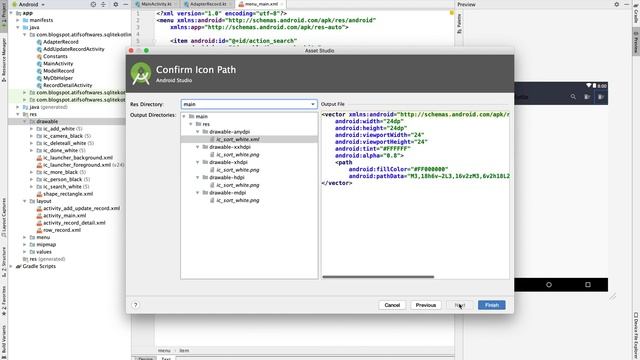This screenshot has height=360, width=640.
Task: Open activity_main.xml layout file
Action: coord(64,216)
